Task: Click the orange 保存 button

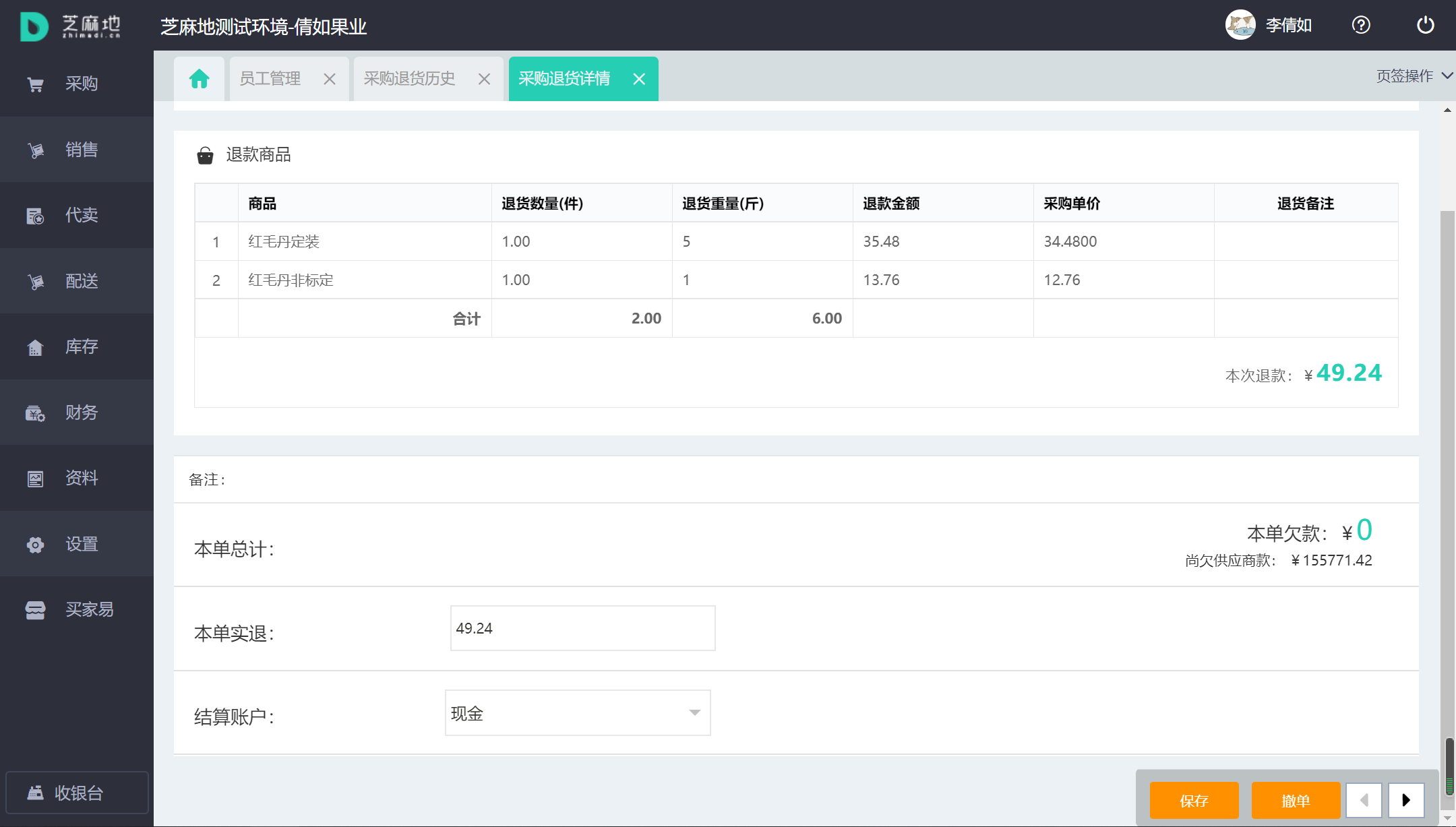Action: tap(1194, 800)
